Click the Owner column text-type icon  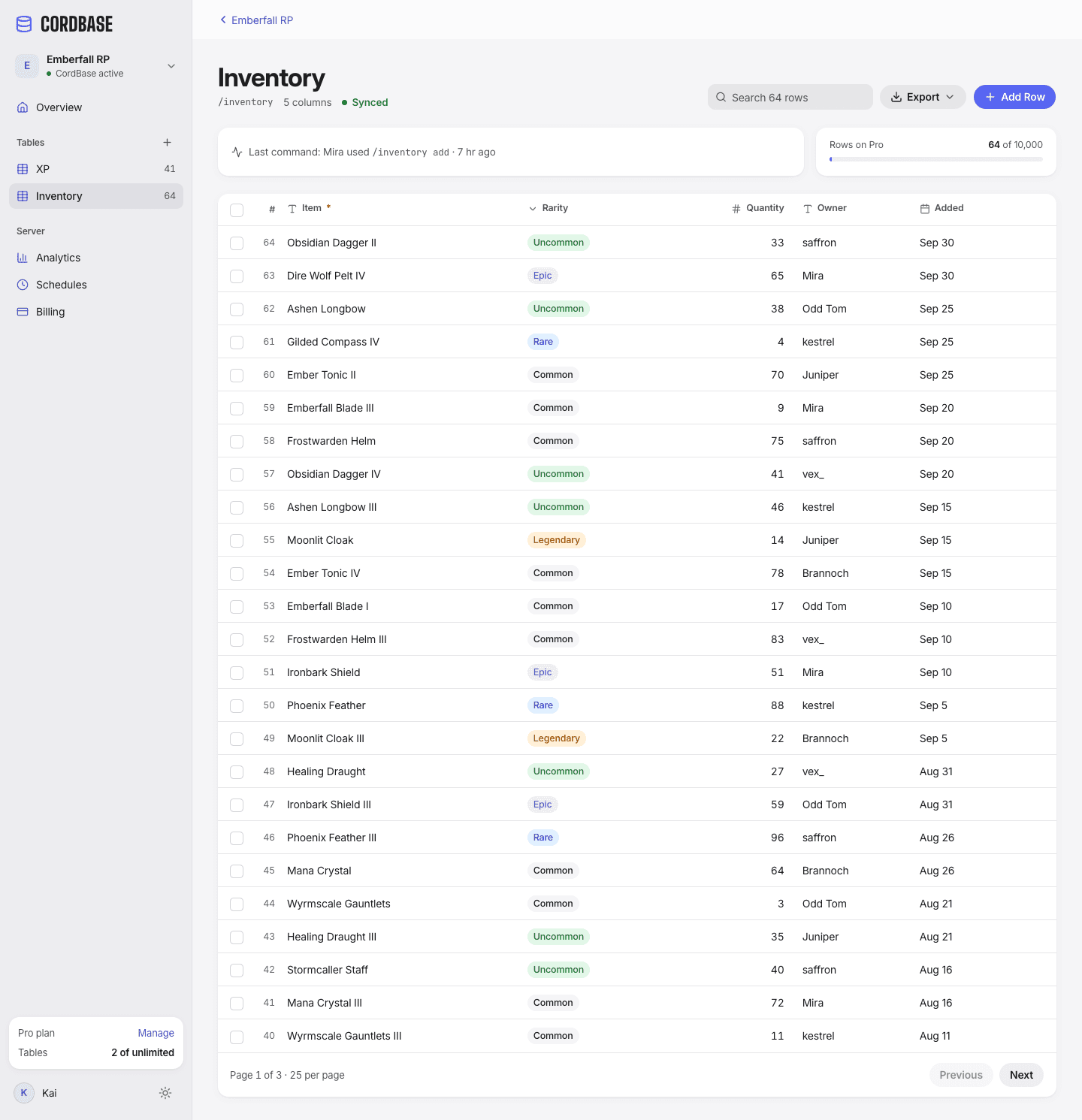click(x=808, y=209)
